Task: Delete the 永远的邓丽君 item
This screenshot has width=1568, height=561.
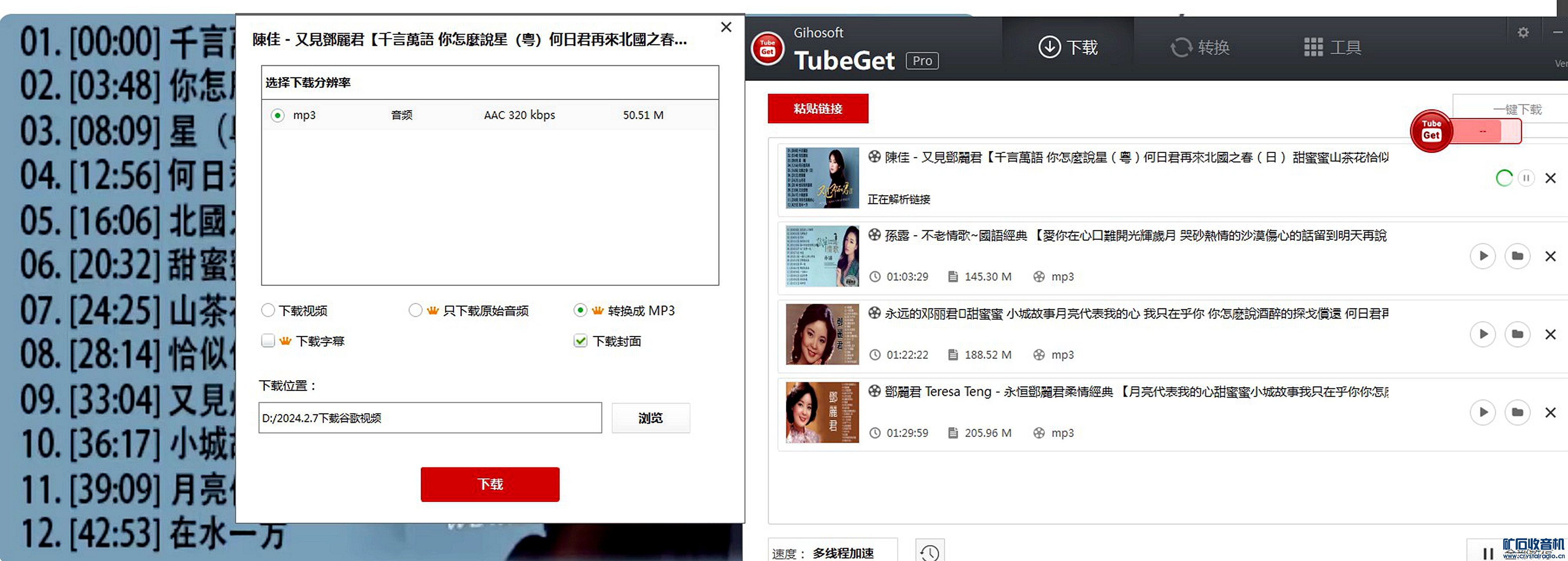Action: point(1550,334)
